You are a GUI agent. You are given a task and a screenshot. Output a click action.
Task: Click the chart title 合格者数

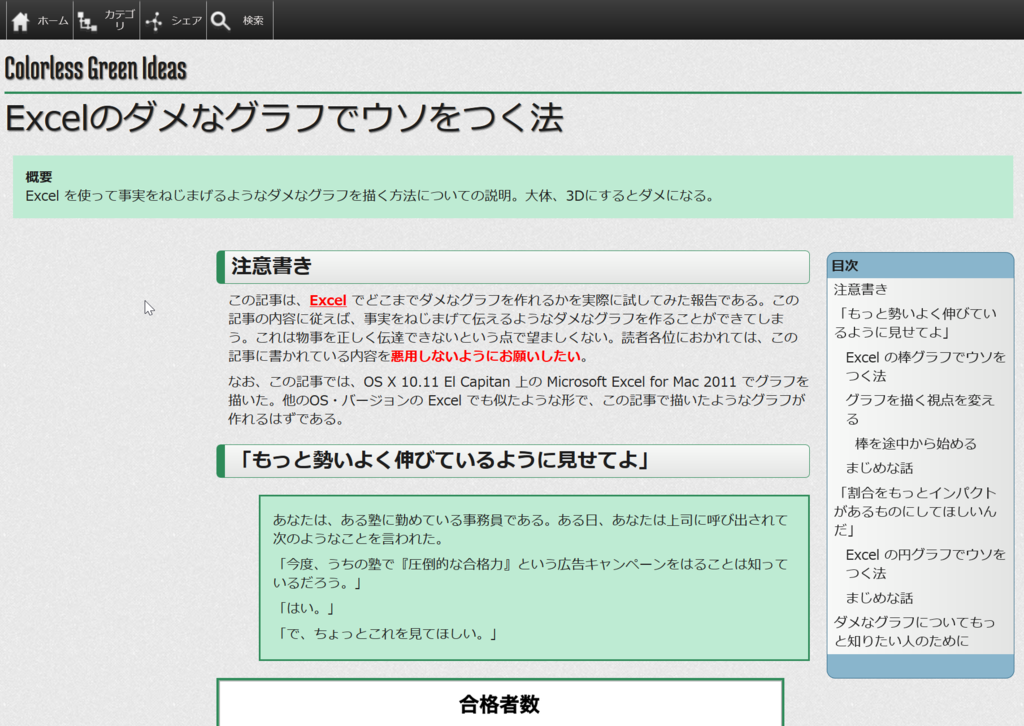[500, 704]
